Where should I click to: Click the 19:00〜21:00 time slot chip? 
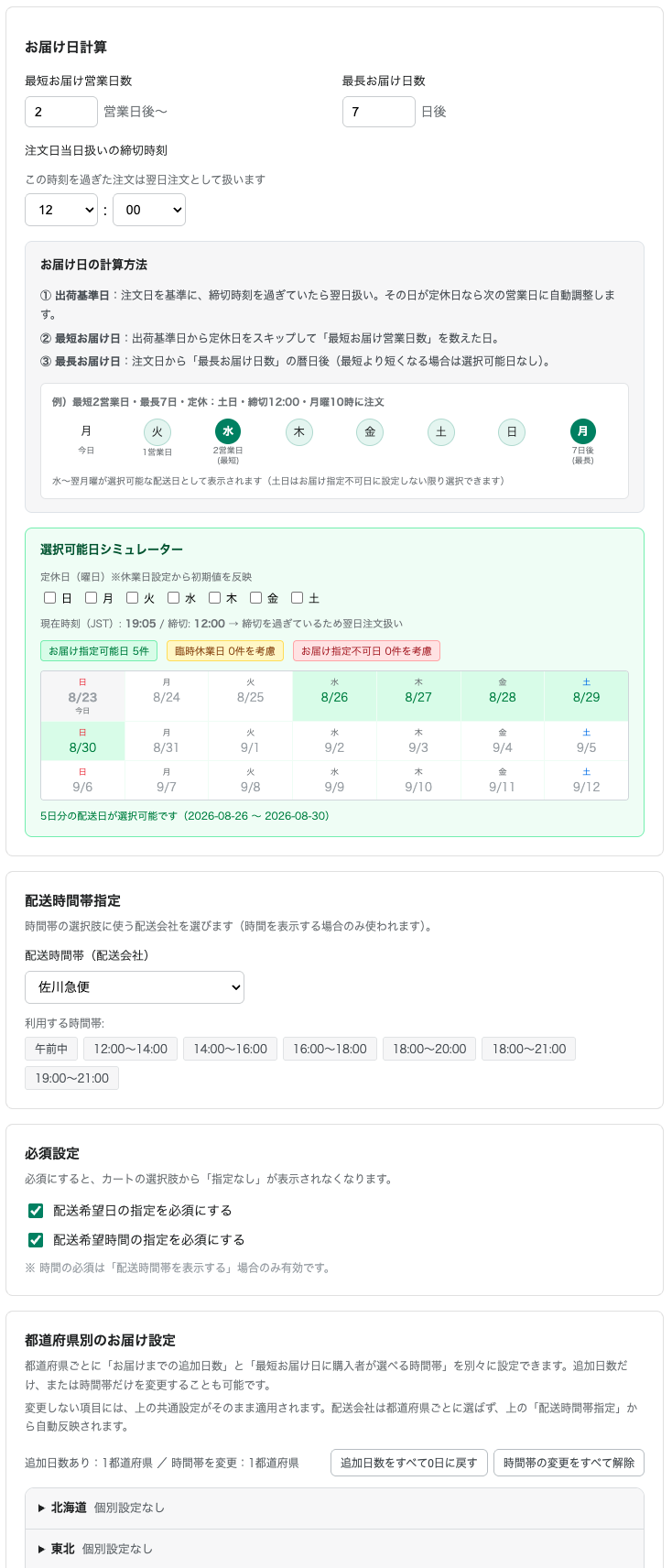click(x=71, y=1078)
